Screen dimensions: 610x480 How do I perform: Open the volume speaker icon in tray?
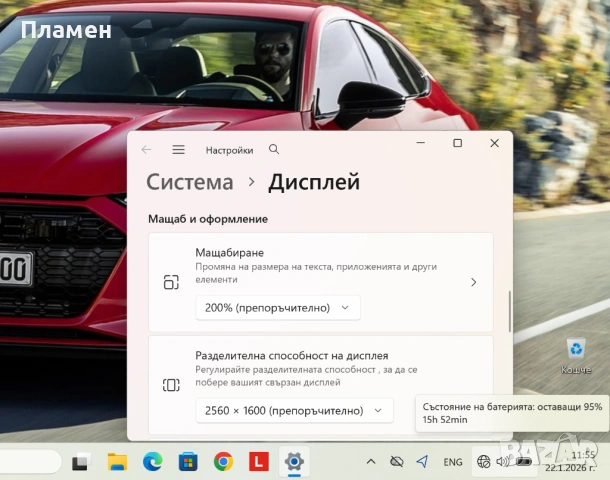[503, 462]
